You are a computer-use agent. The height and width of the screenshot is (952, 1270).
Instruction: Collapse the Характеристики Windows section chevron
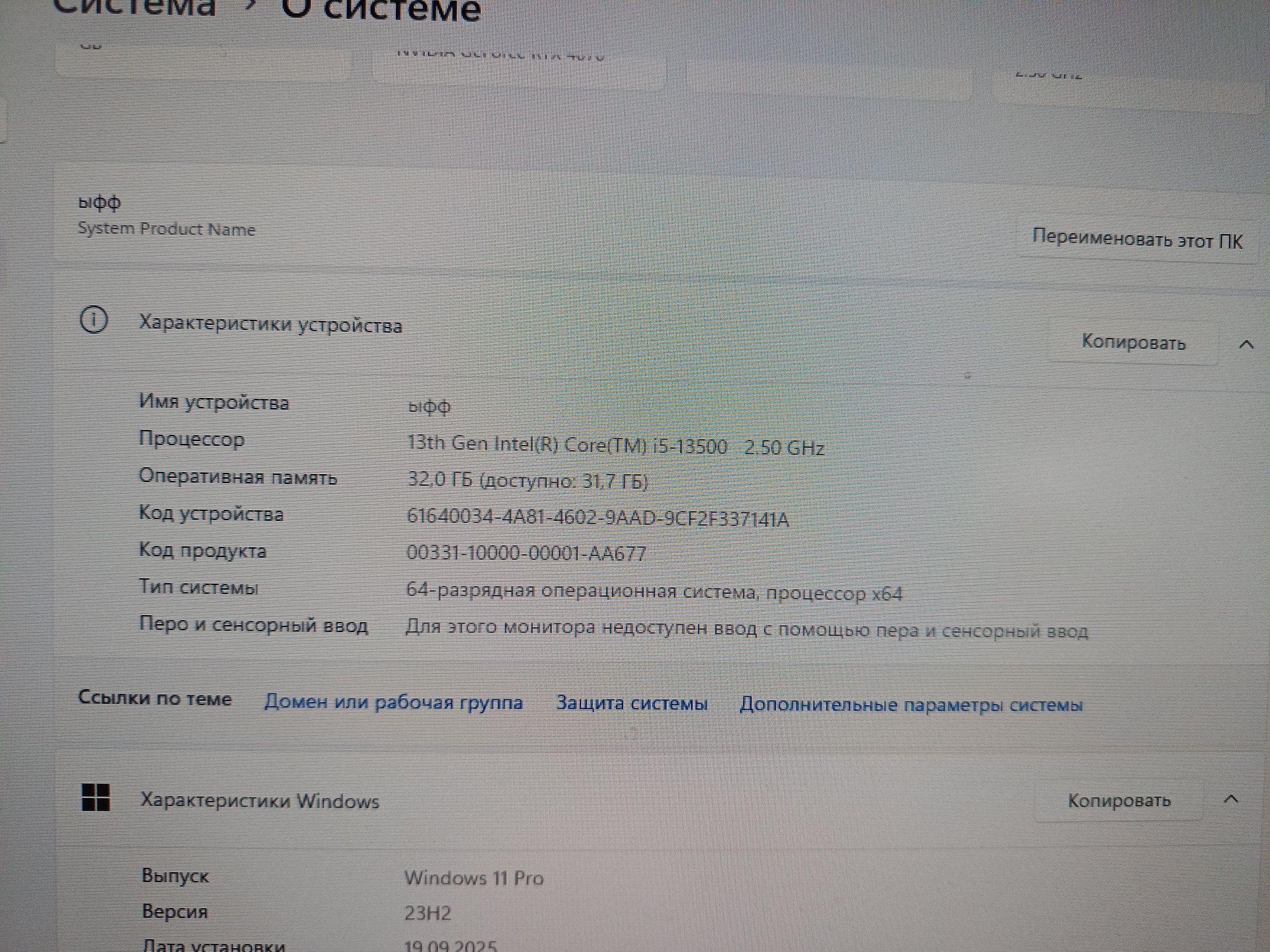click(x=1231, y=799)
